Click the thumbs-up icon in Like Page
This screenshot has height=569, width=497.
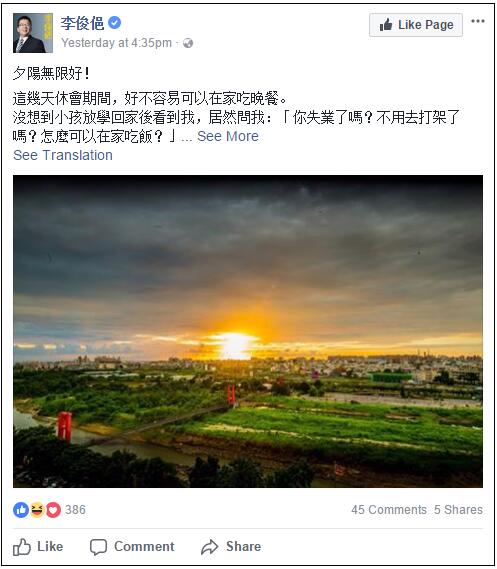[x=386, y=25]
